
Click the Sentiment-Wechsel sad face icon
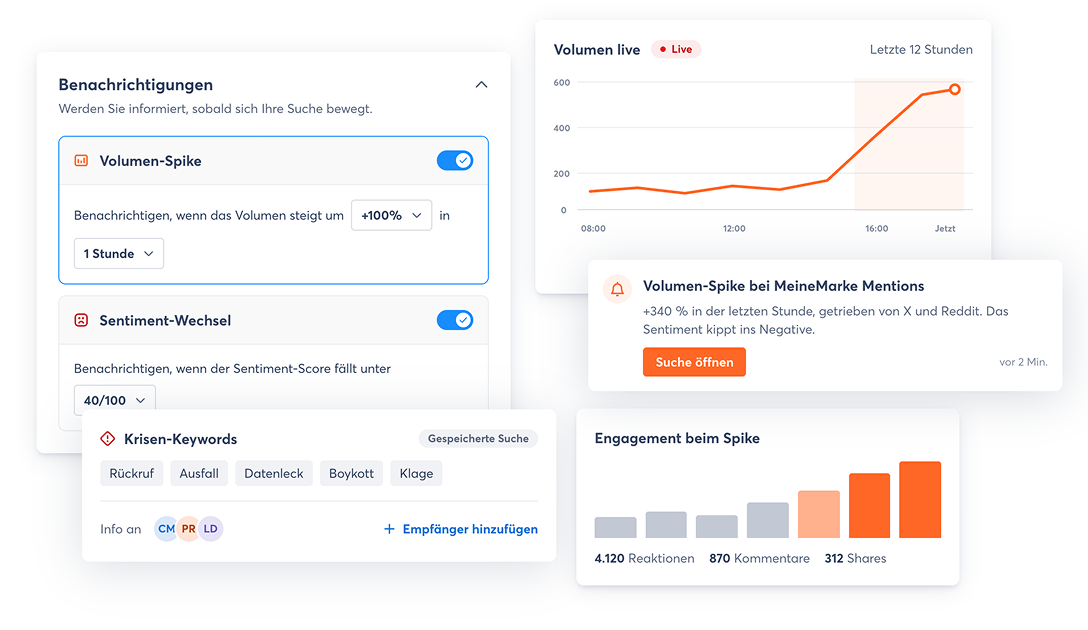[x=81, y=321]
